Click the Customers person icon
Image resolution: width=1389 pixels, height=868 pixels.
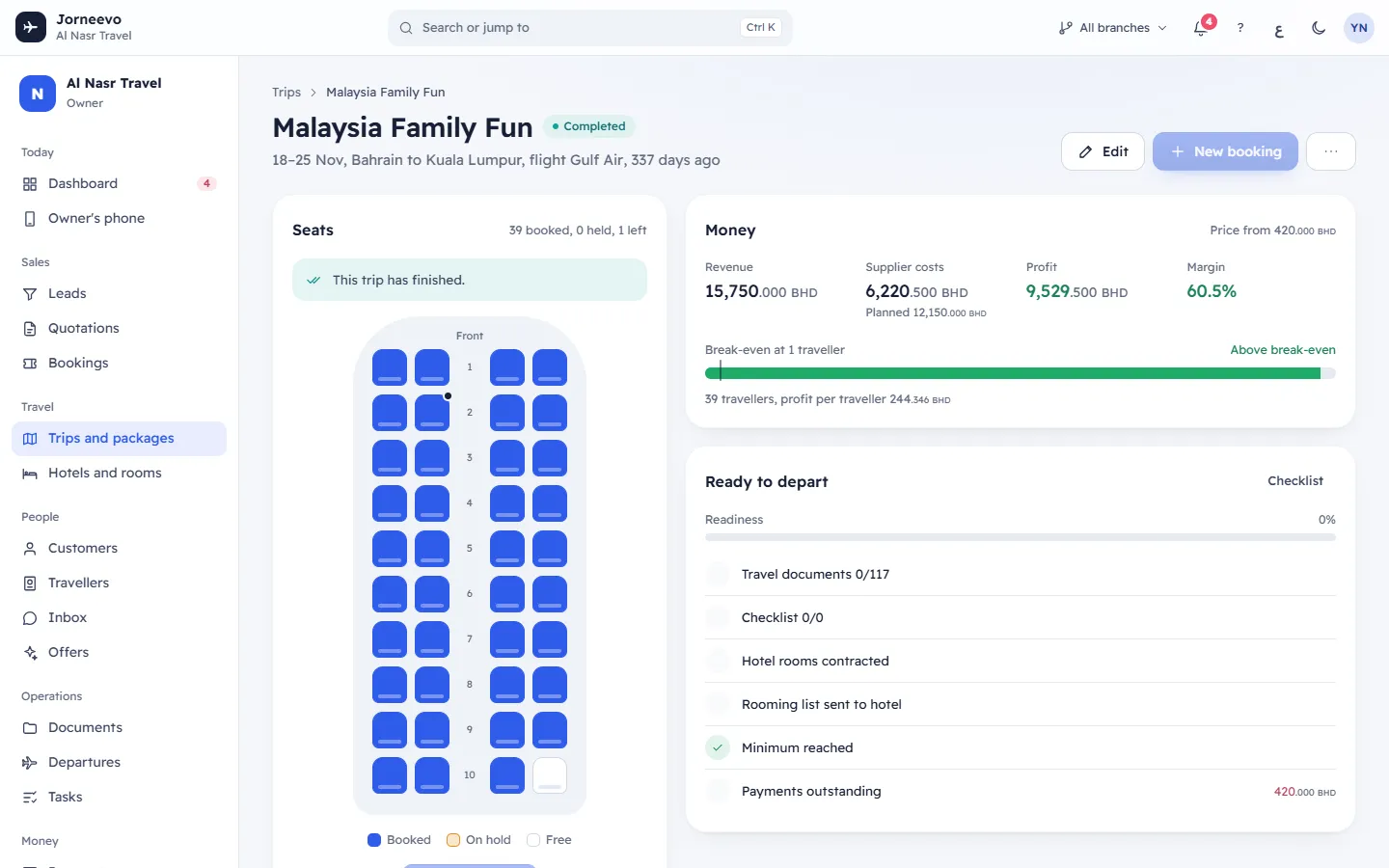pyautogui.click(x=30, y=549)
